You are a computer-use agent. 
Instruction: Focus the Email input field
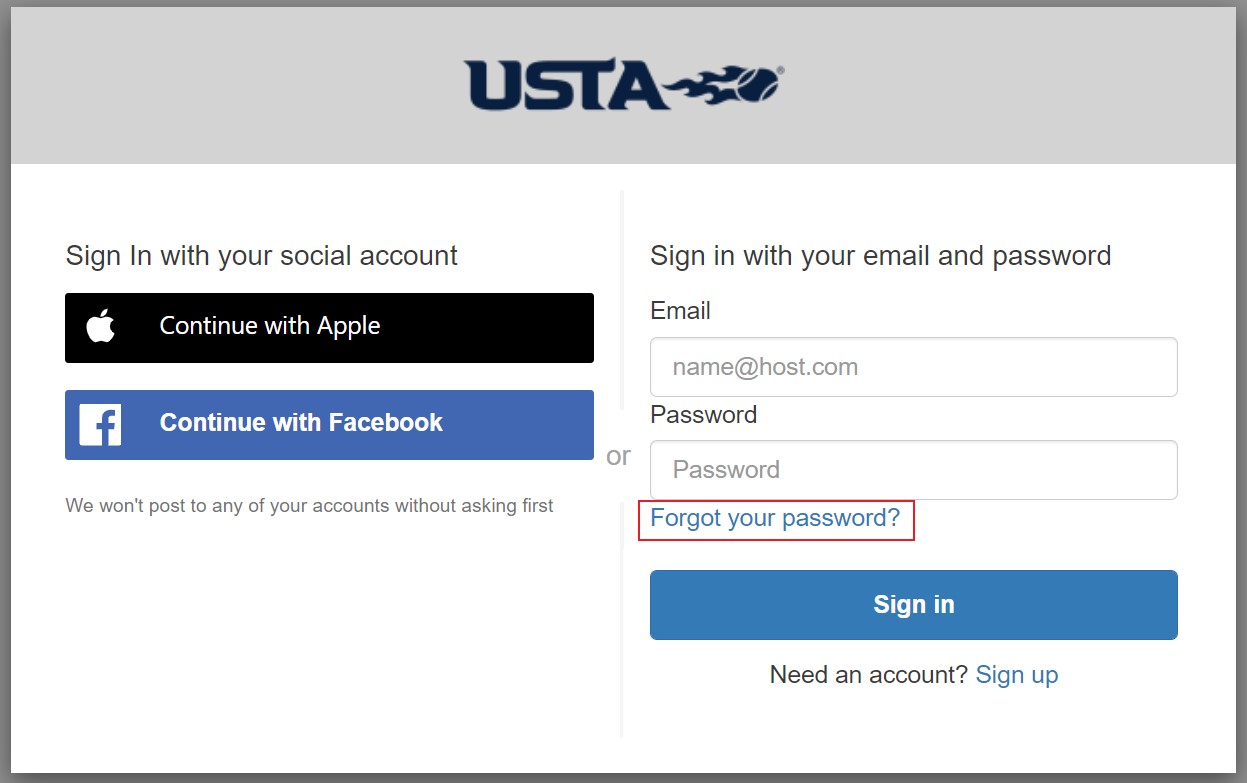[913, 367]
